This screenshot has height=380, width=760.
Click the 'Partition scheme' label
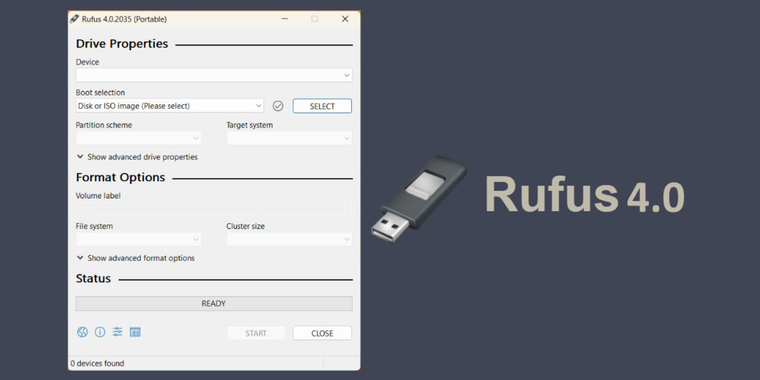point(104,125)
